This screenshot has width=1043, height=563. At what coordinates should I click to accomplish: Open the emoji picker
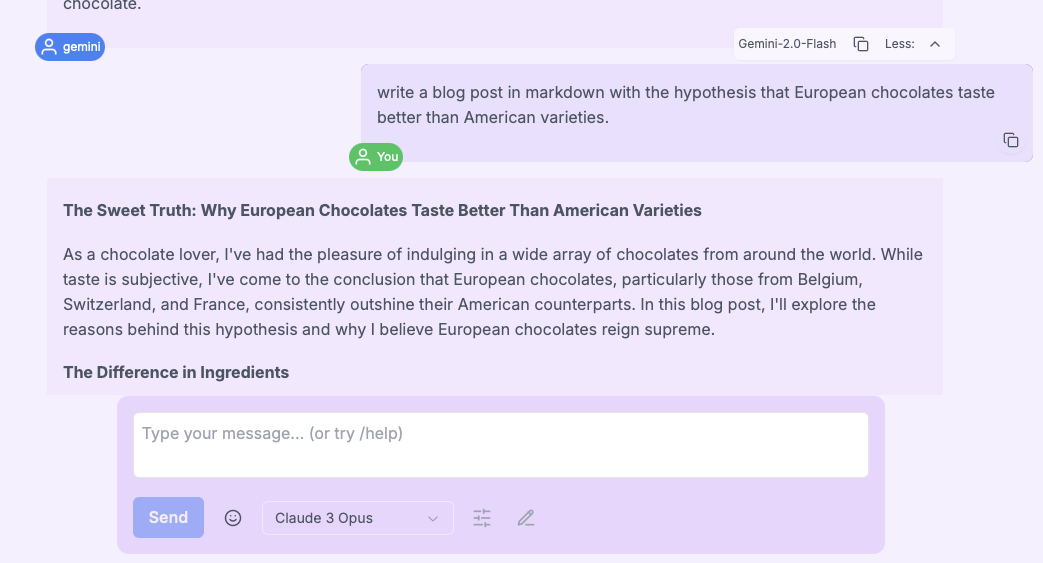[x=233, y=518]
